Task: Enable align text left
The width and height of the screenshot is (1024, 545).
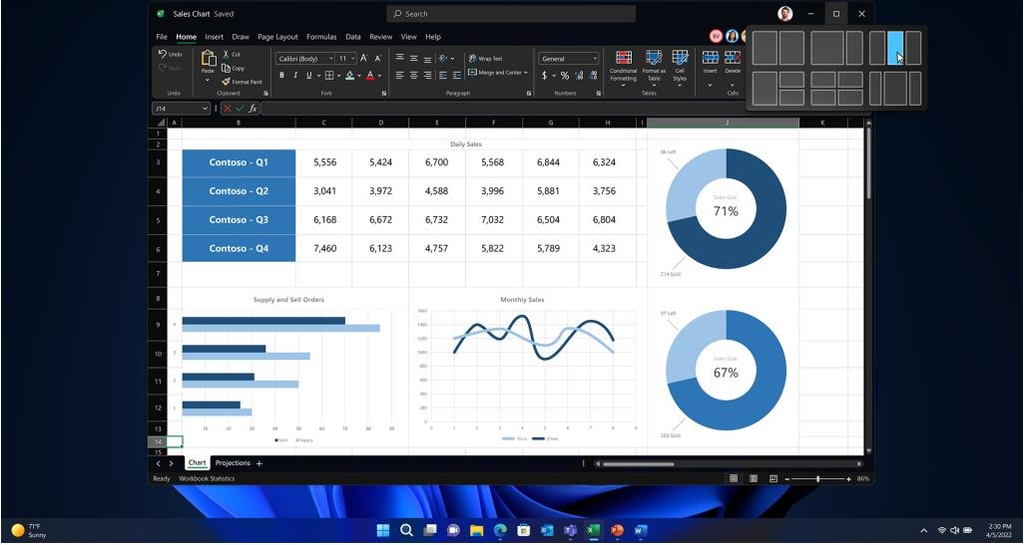Action: click(x=400, y=75)
